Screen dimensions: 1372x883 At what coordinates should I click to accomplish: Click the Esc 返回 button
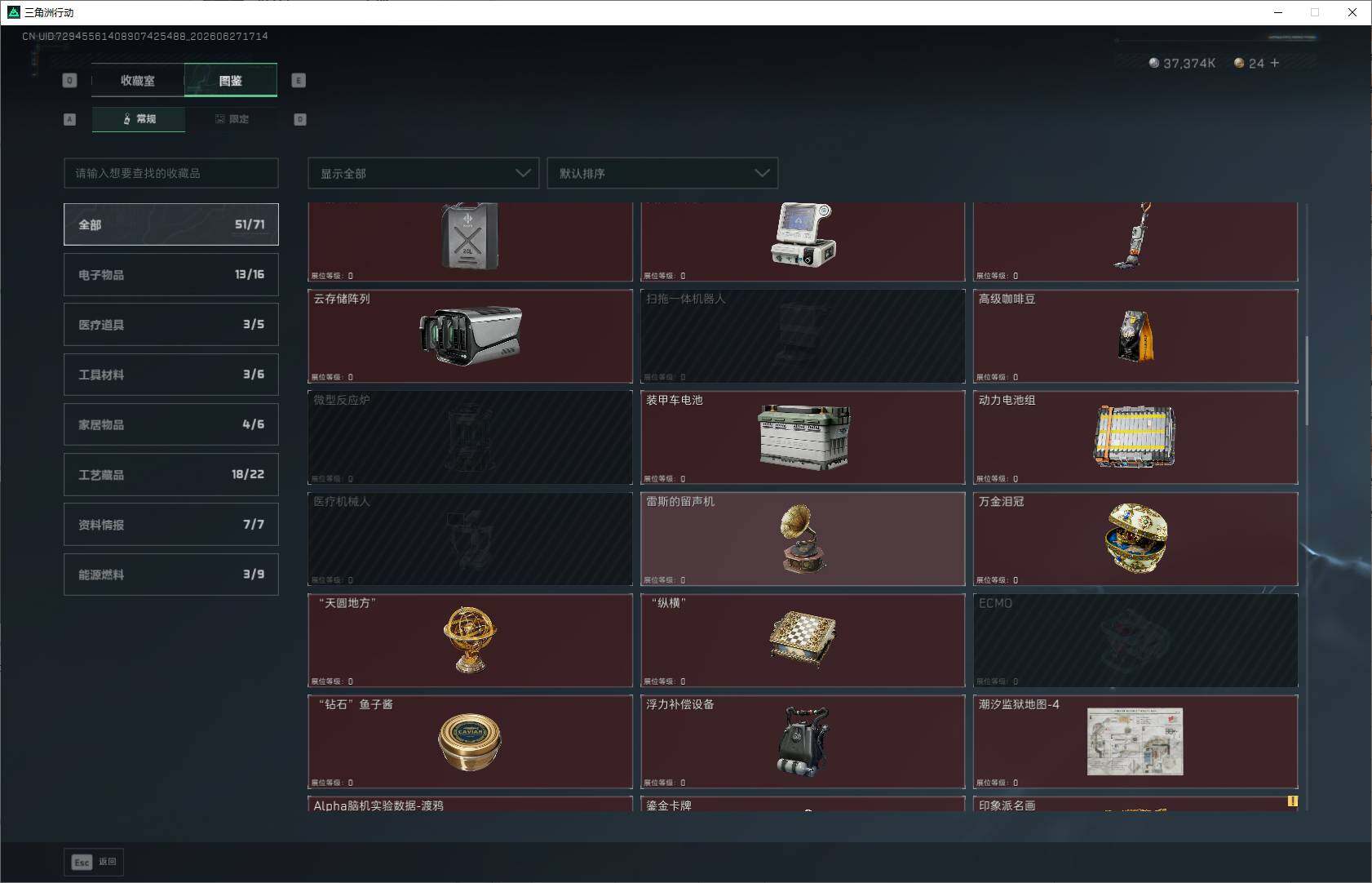pos(94,862)
